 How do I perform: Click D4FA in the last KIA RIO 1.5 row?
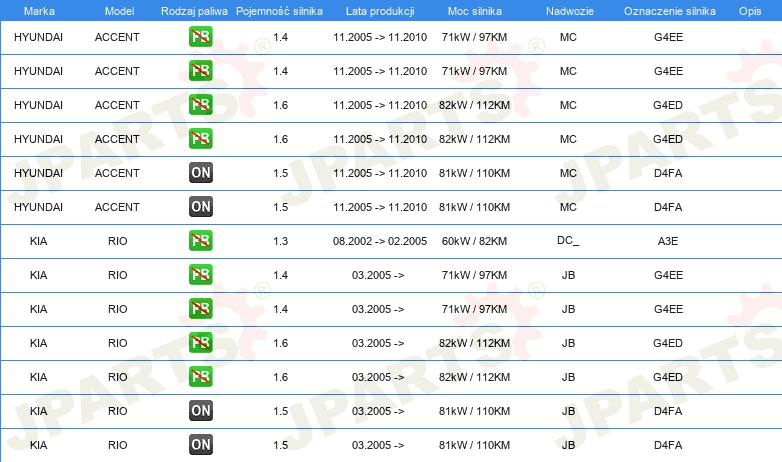click(668, 445)
